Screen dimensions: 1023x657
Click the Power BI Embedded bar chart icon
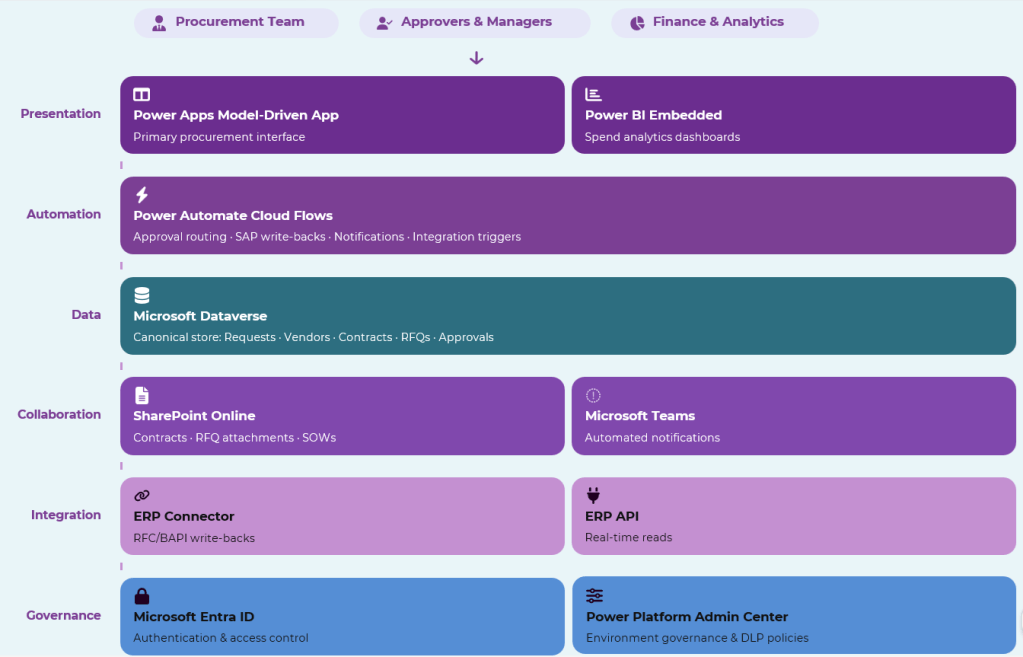[x=593, y=95]
